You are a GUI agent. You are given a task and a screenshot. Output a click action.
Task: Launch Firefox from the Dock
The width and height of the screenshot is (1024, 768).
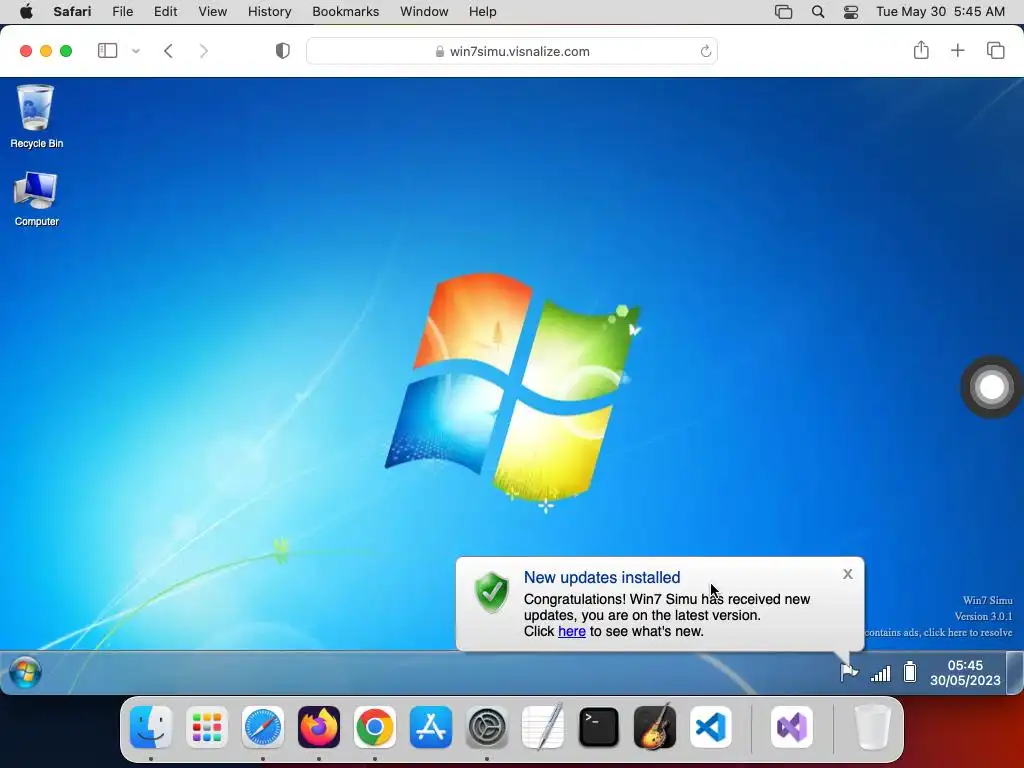[x=319, y=727]
